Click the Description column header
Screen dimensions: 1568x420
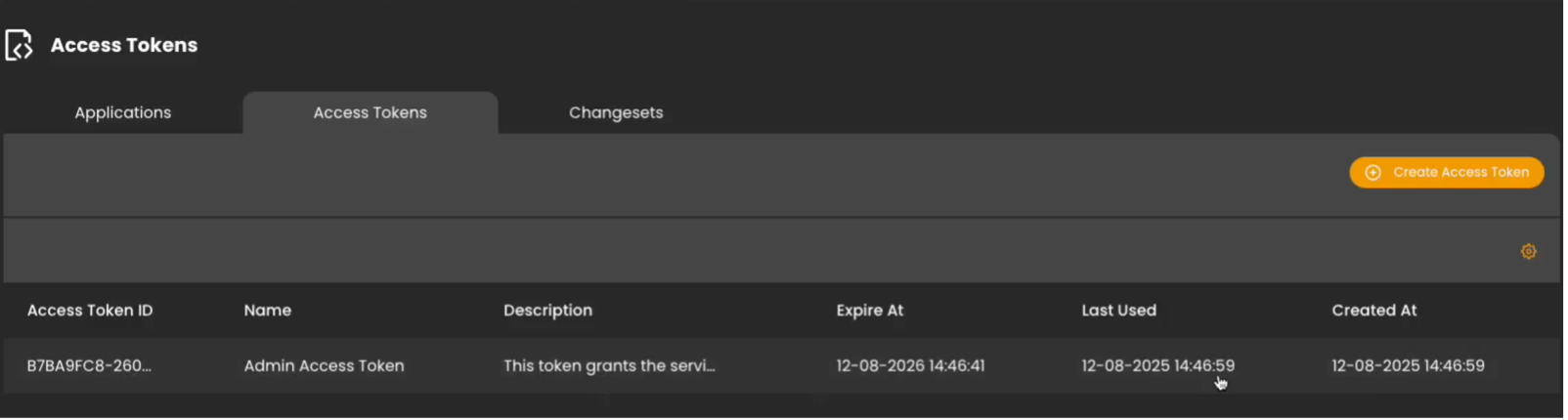pos(547,311)
